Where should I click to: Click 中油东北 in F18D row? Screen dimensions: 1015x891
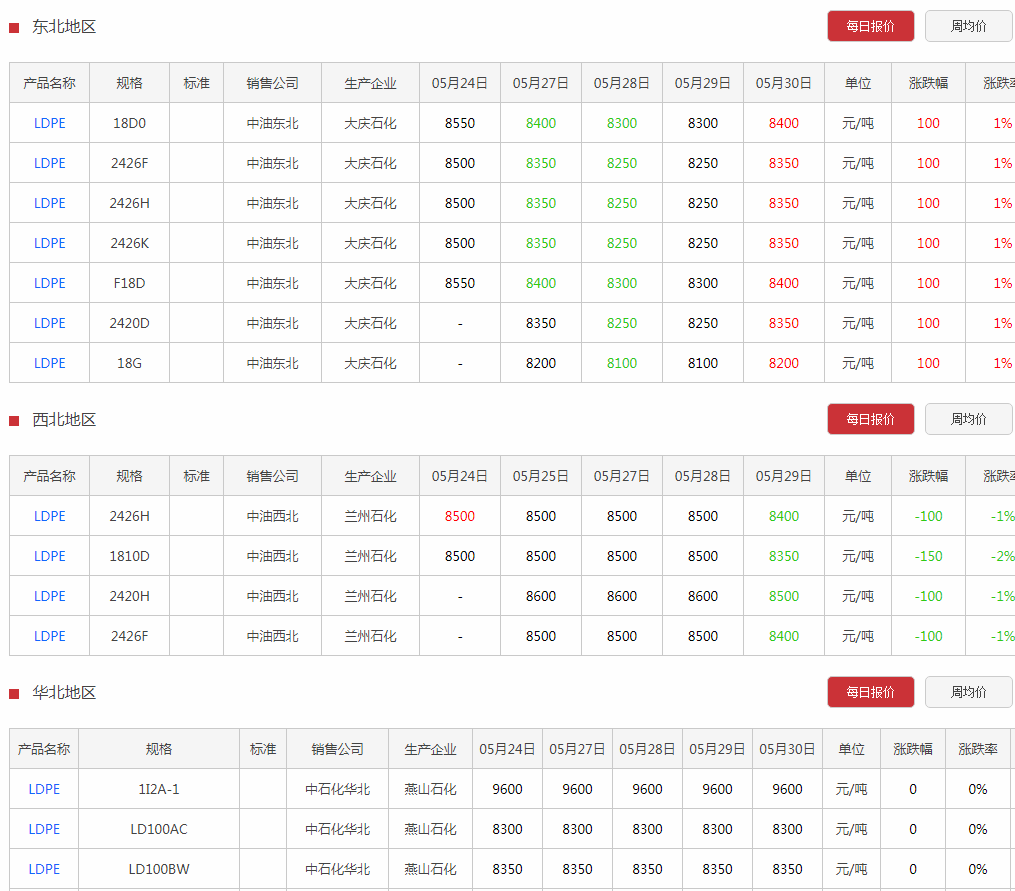(273, 284)
